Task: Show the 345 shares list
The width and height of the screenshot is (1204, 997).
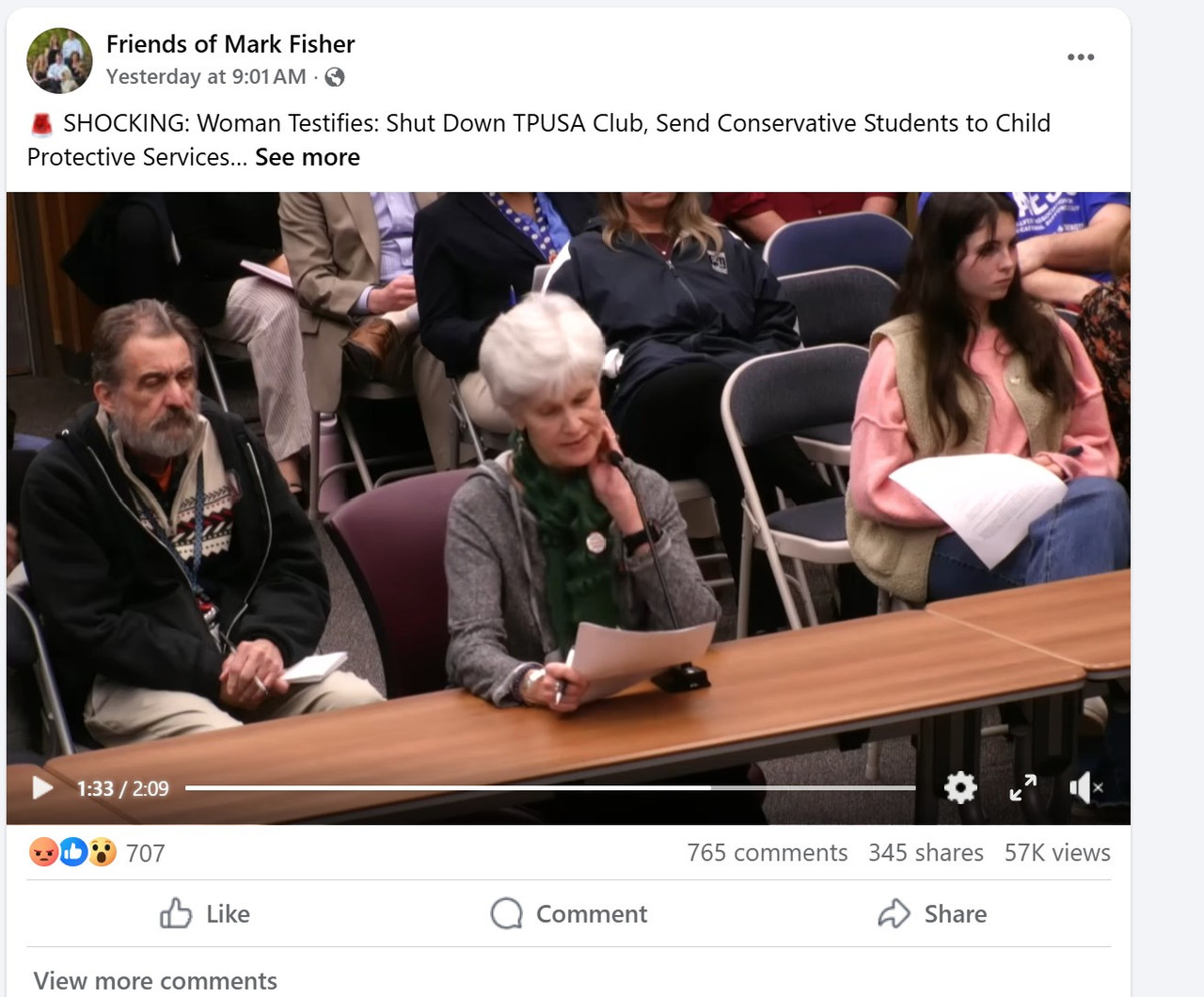Action: (x=926, y=853)
